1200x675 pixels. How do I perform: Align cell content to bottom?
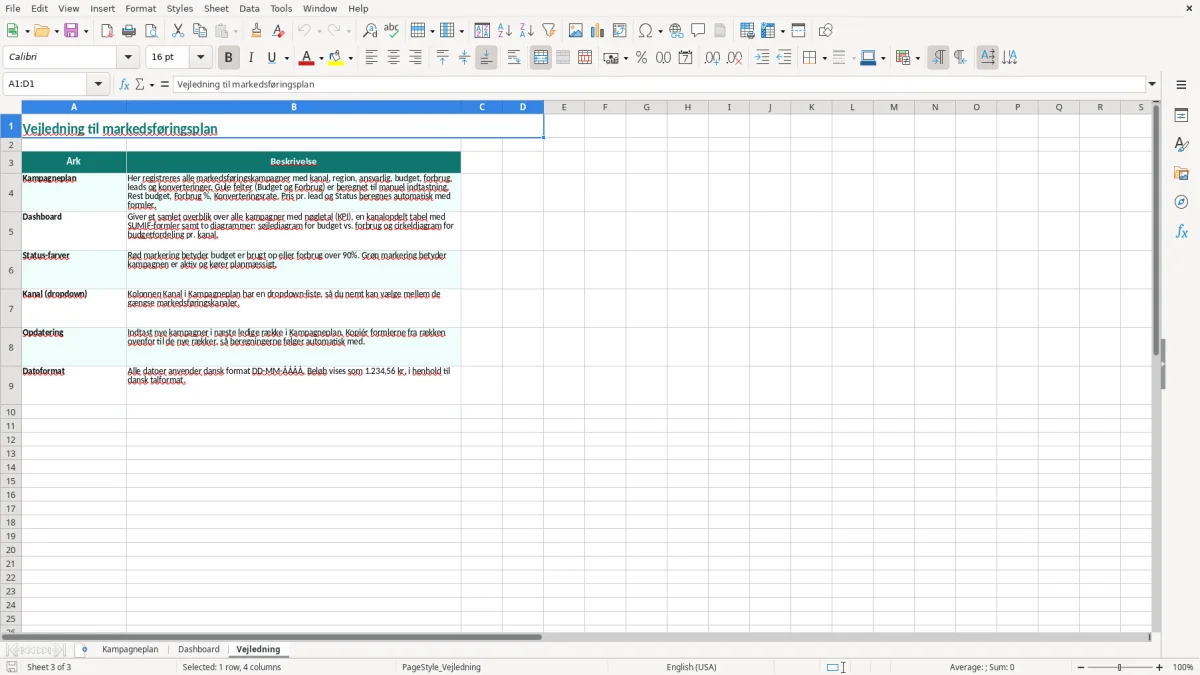[x=486, y=58]
